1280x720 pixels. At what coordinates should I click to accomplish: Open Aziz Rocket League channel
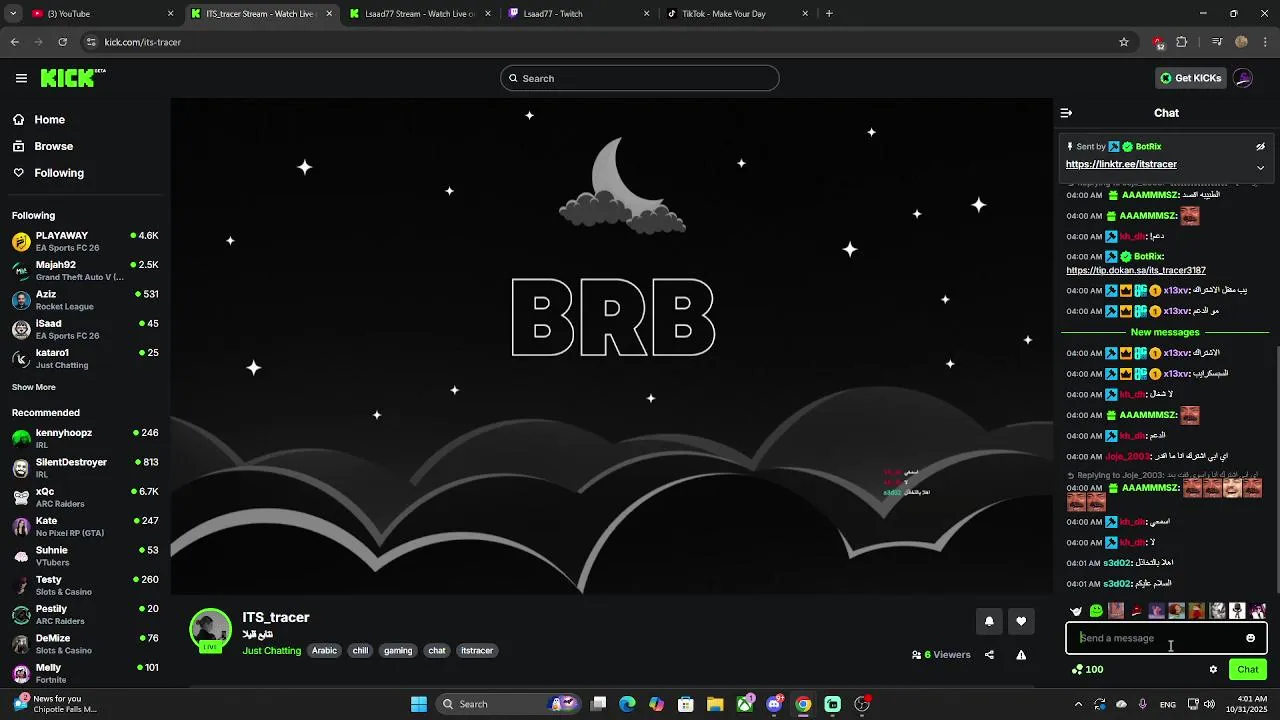[x=85, y=300]
